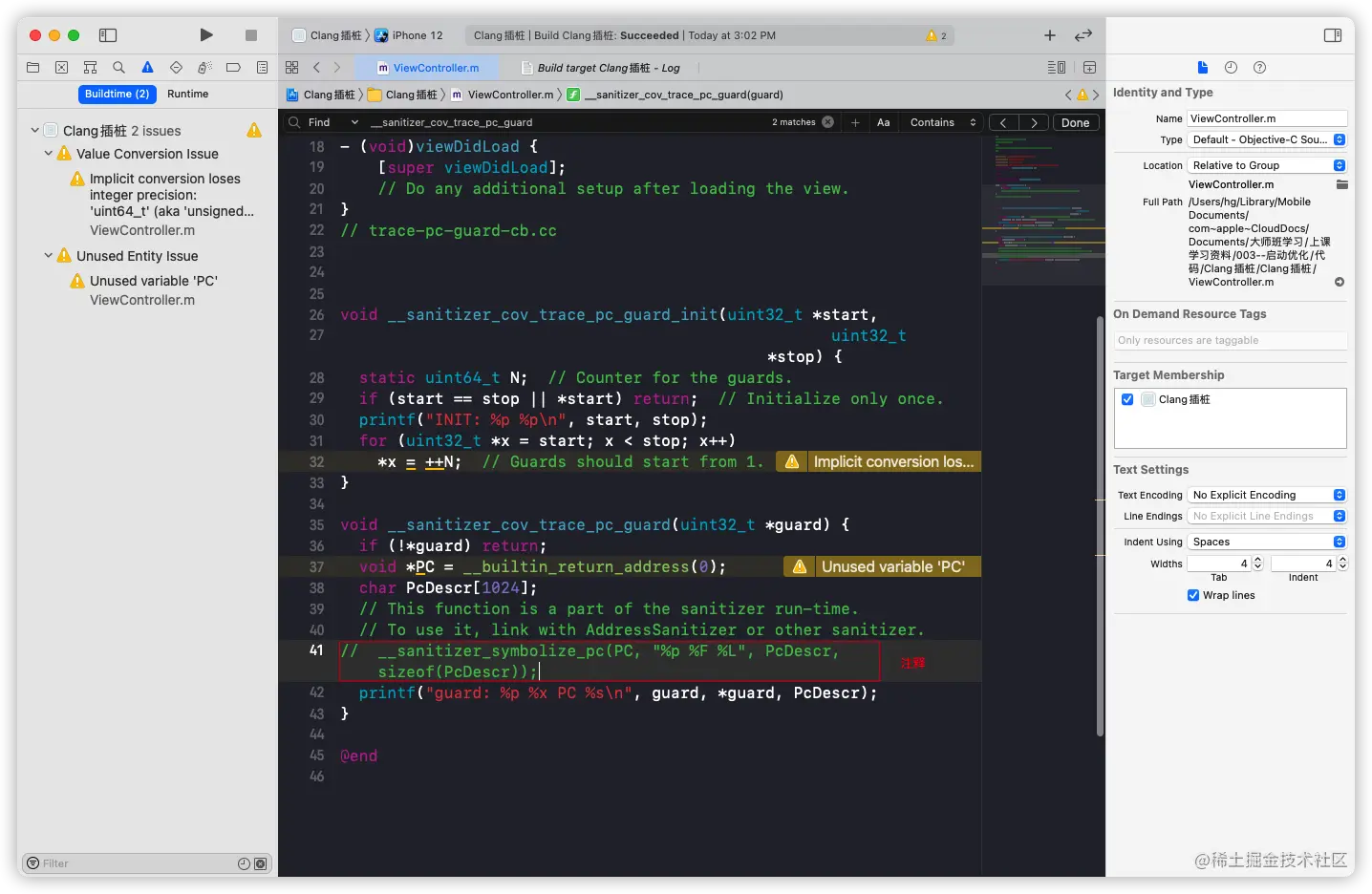This screenshot has width=1372, height=894.
Task: Toggle recent issues filter clock icon
Action: pyautogui.click(x=245, y=863)
